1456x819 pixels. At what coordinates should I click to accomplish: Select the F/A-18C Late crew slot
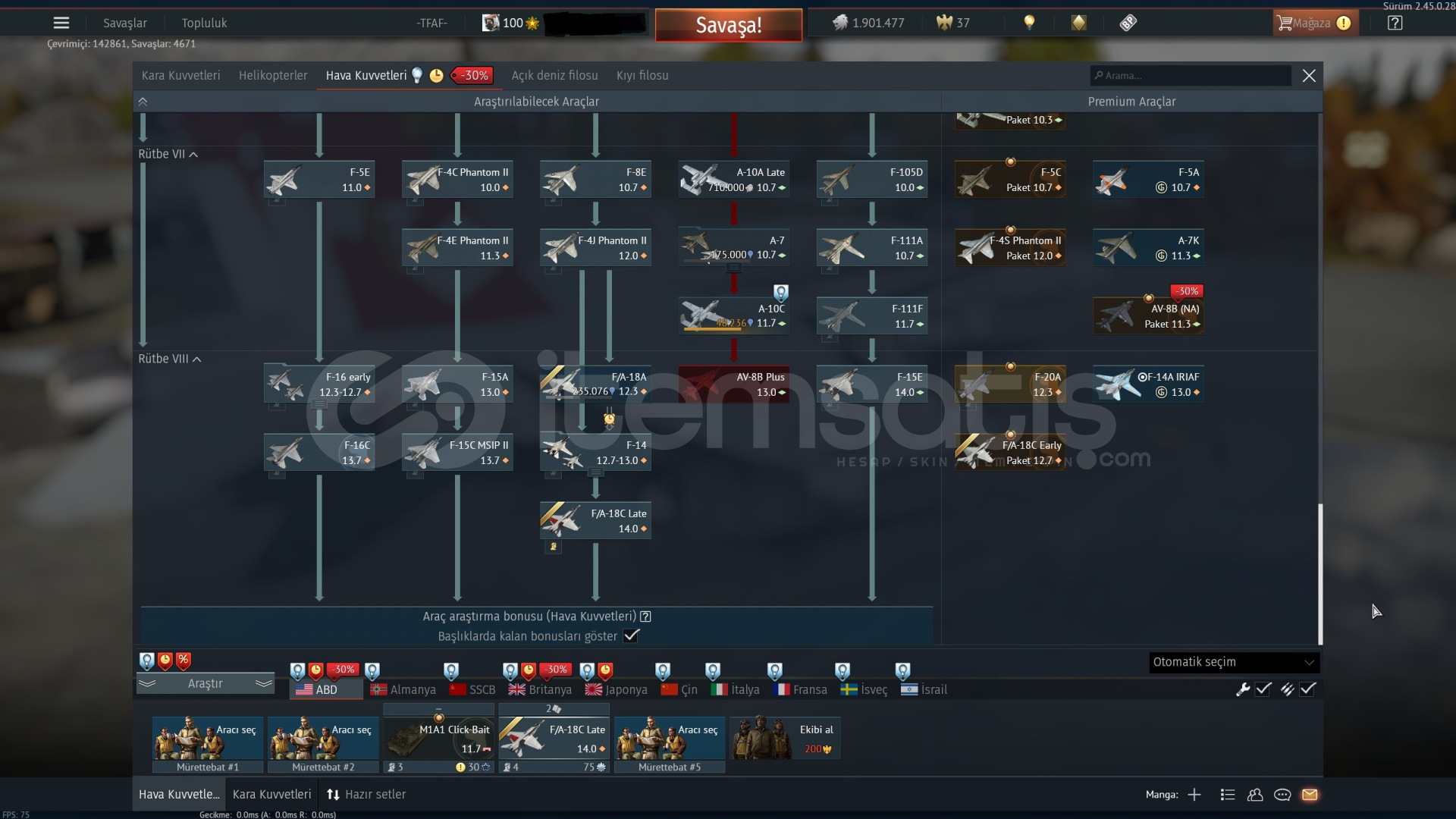[x=554, y=738]
